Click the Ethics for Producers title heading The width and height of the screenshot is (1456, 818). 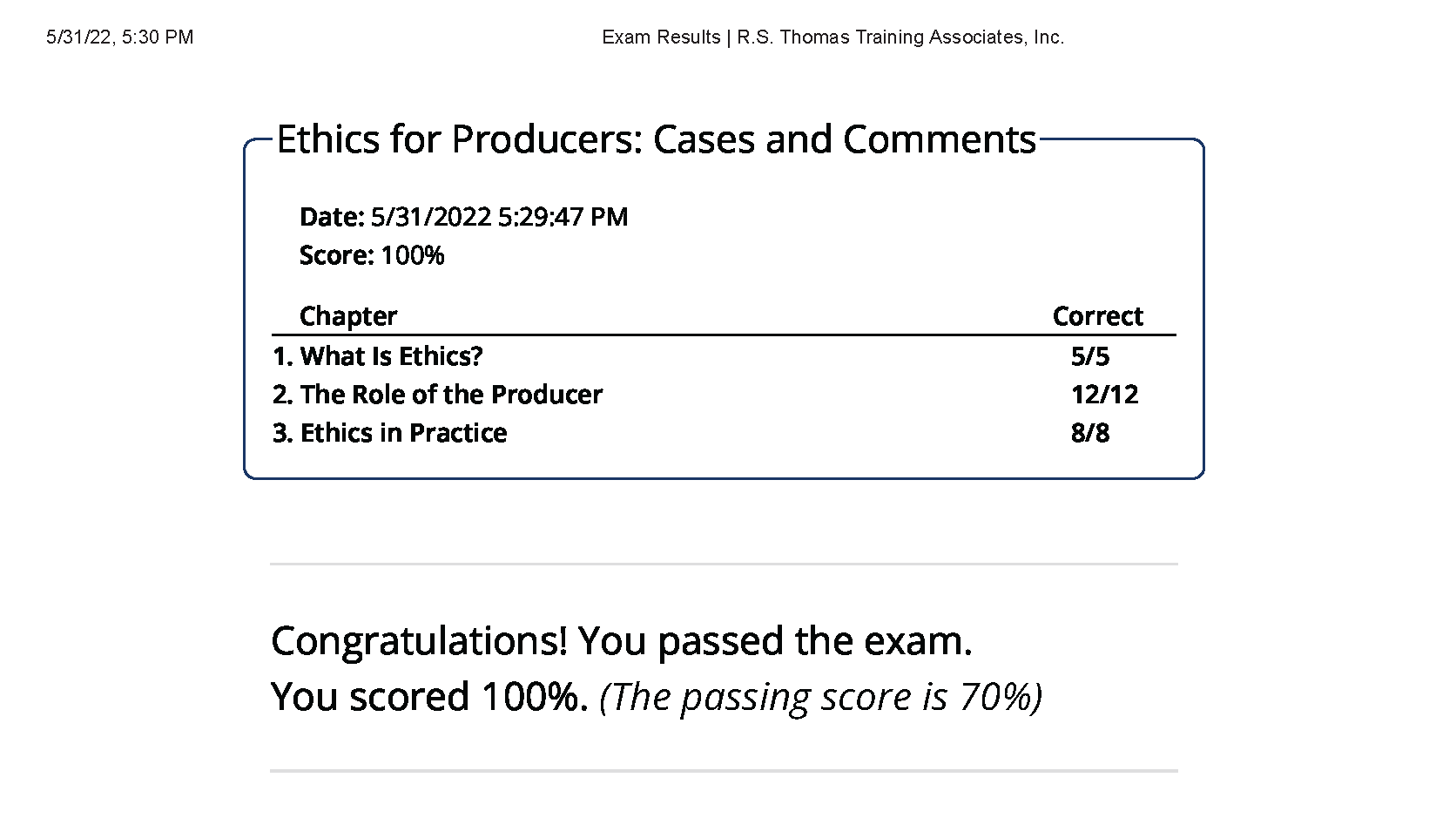656,139
